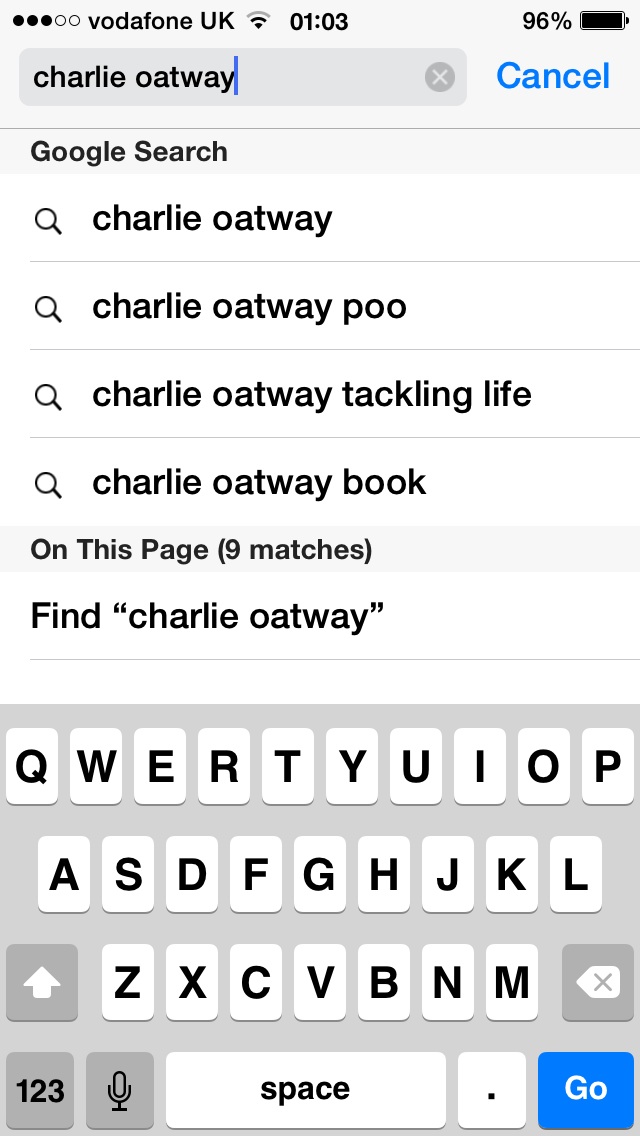Toggle the Shift key
This screenshot has height=1136, width=640.
click(x=42, y=984)
